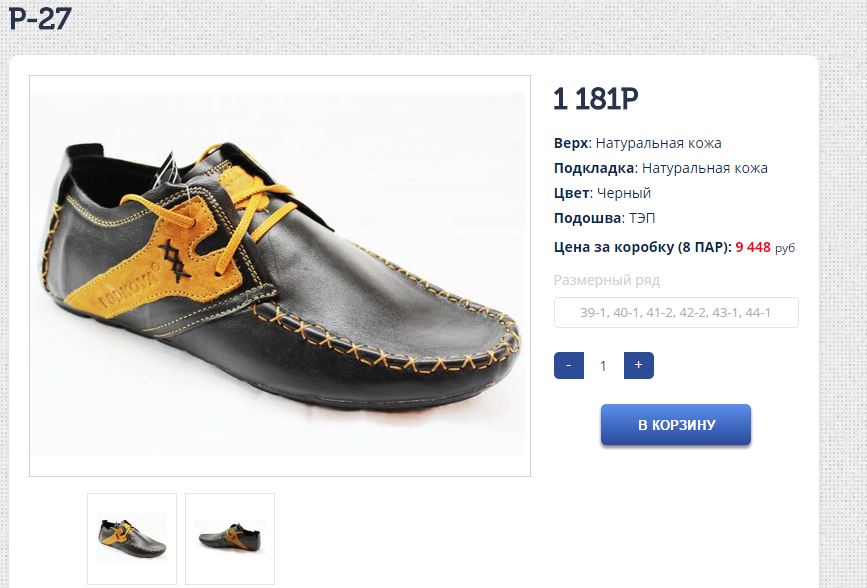Click the P-27 product heading

[x=40, y=19]
